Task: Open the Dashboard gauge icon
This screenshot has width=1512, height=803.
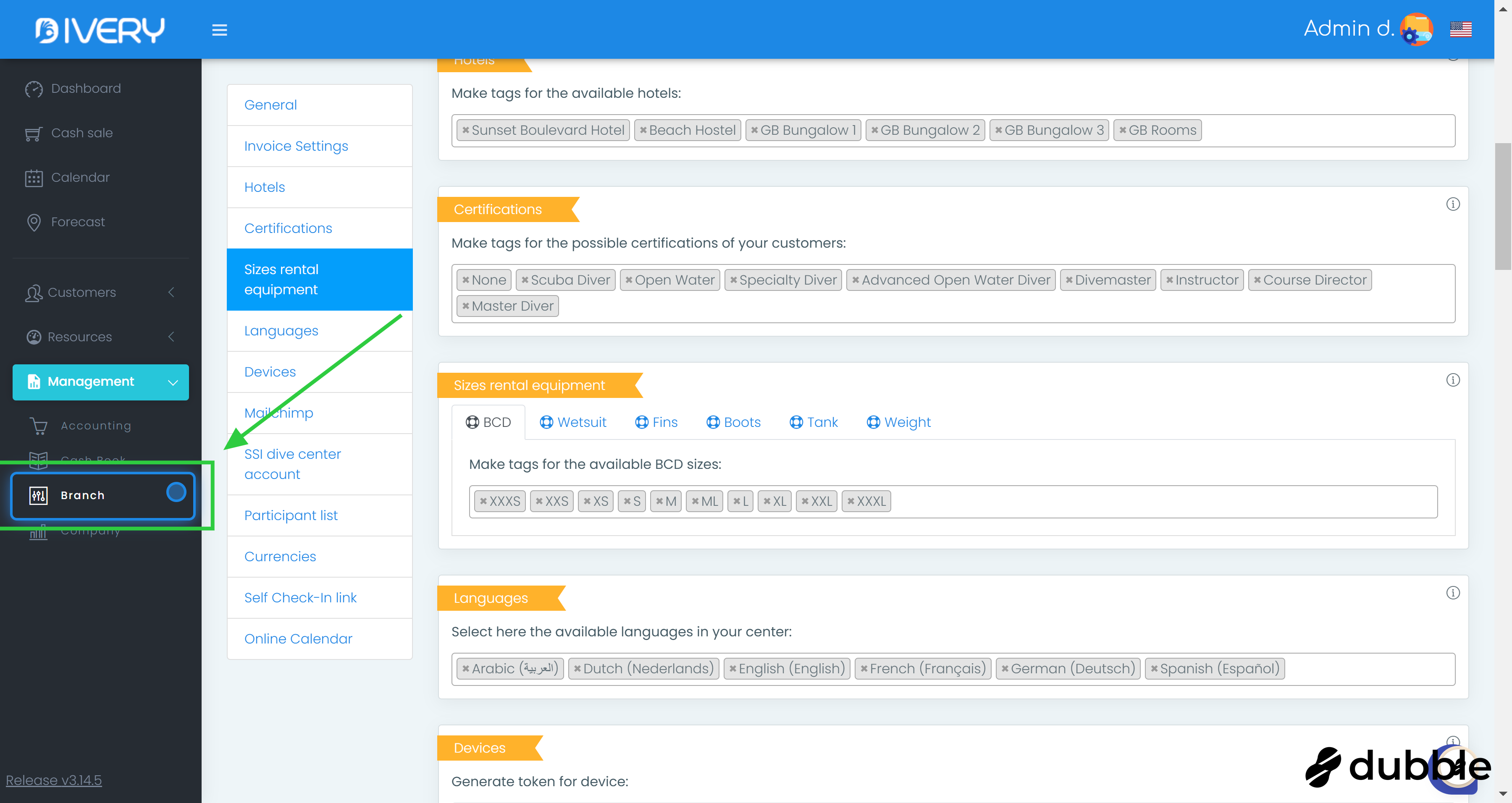Action: pos(34,89)
